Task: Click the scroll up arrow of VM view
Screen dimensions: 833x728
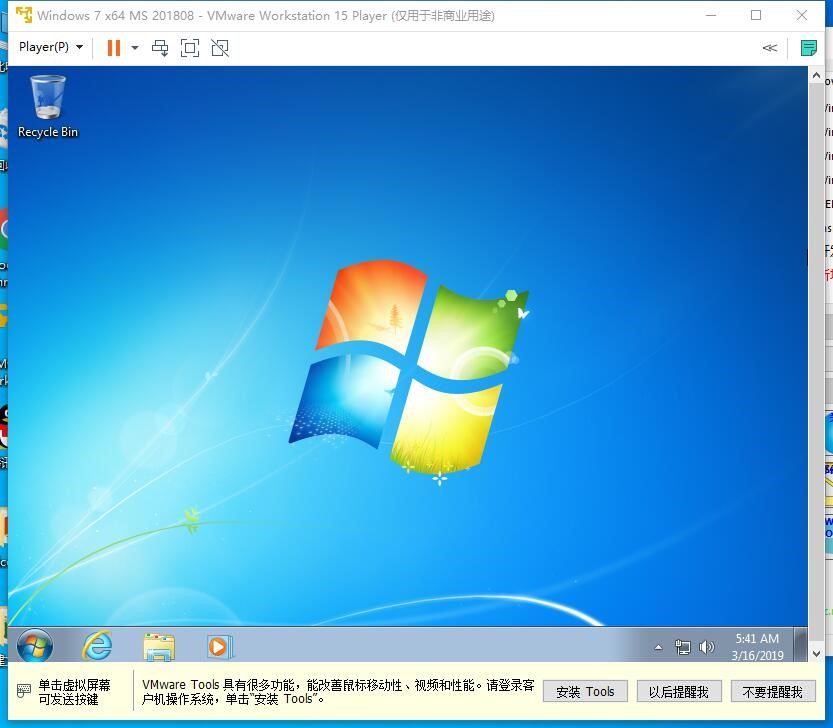Action: tap(817, 76)
